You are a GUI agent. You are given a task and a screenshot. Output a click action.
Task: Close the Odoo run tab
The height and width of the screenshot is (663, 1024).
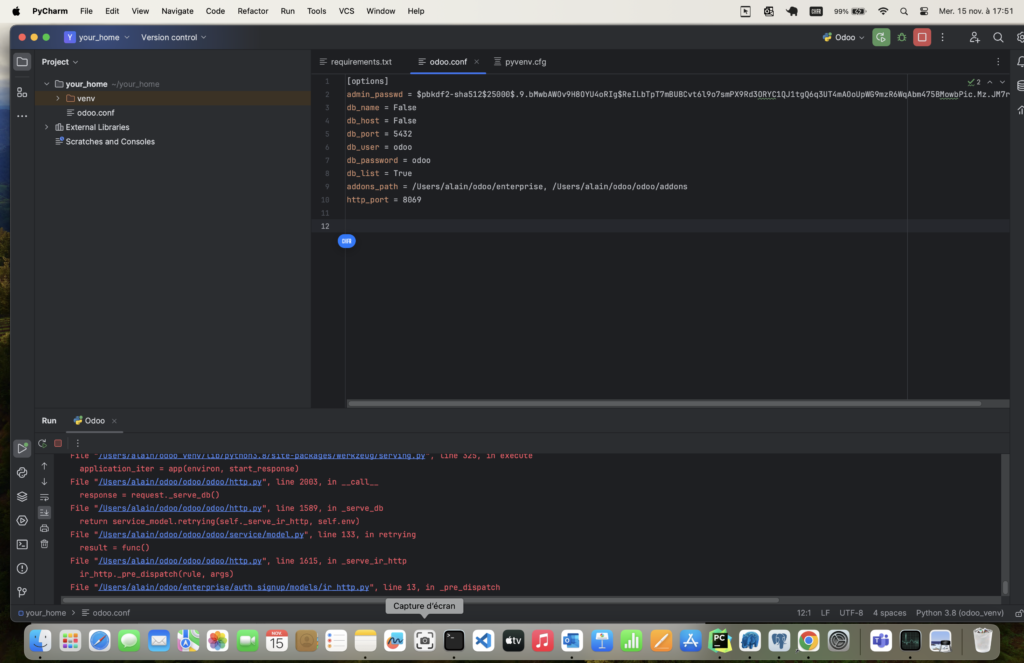tap(114, 421)
